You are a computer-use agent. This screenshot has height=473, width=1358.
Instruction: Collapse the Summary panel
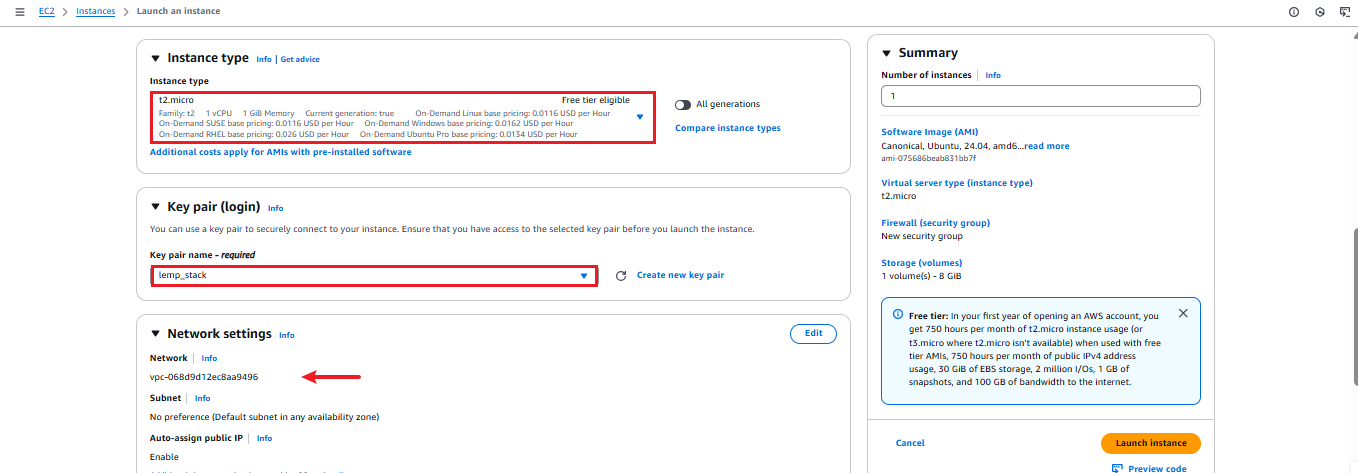[x=886, y=53]
